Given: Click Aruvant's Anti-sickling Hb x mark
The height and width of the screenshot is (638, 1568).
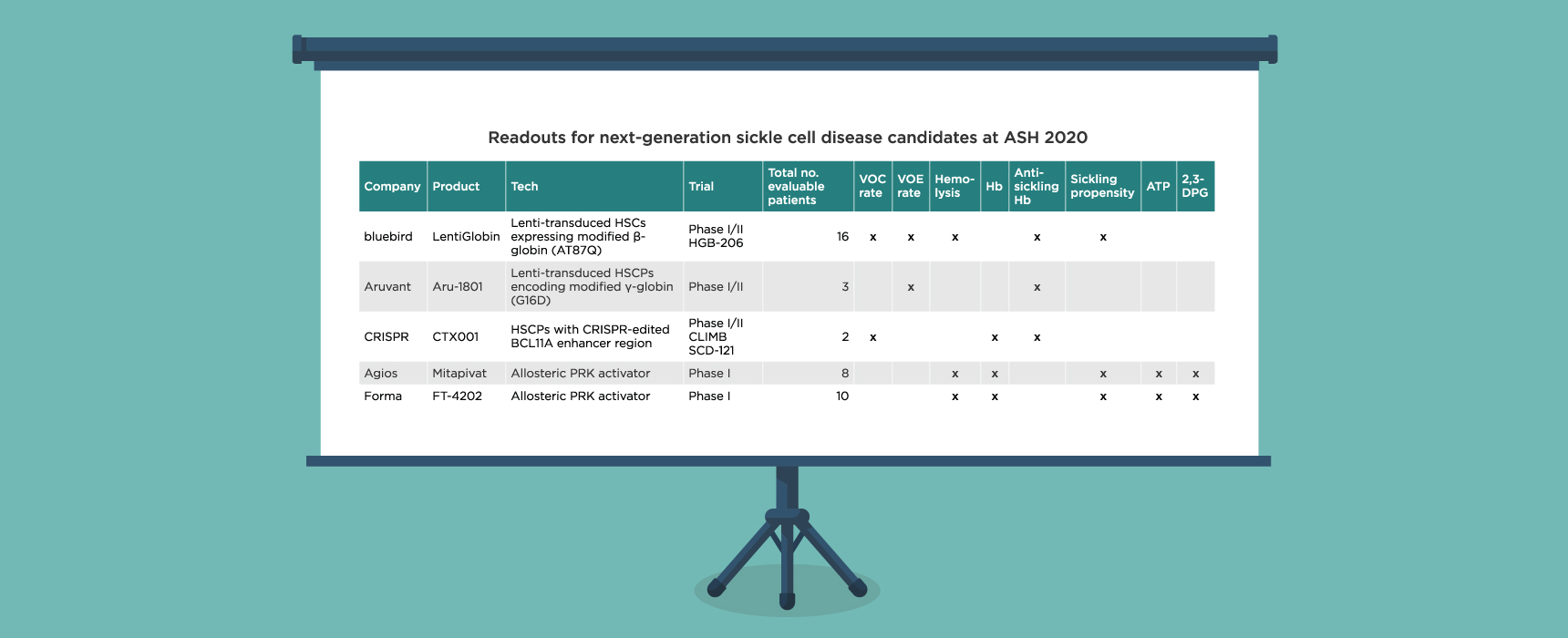Looking at the screenshot, I should (1037, 288).
